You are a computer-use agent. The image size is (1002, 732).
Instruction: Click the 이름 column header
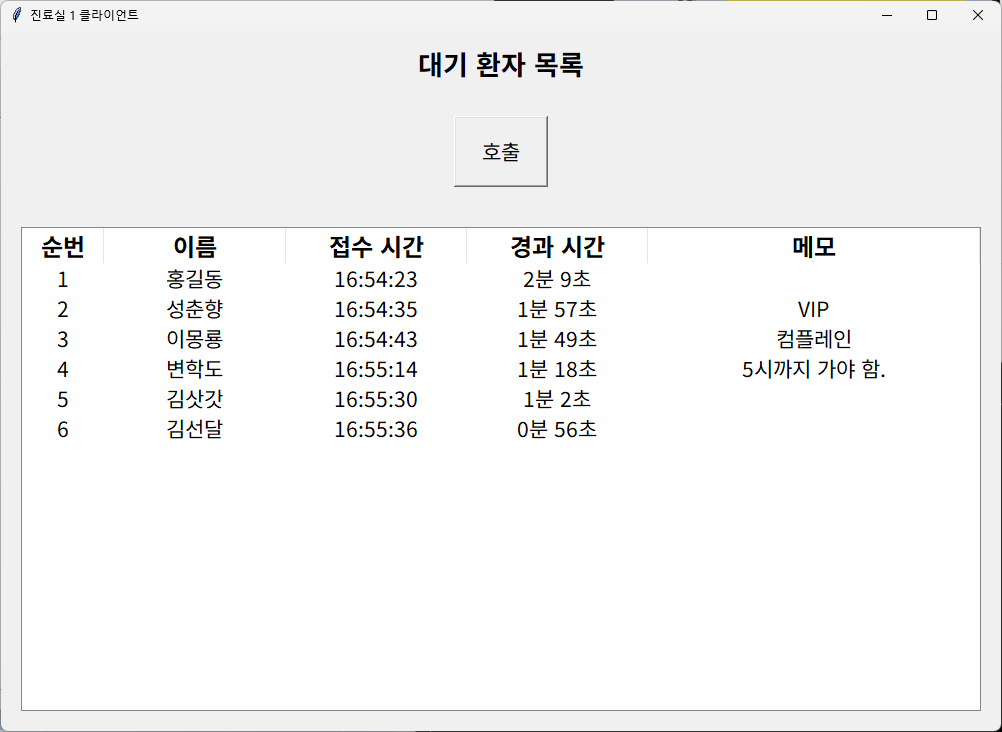click(195, 246)
